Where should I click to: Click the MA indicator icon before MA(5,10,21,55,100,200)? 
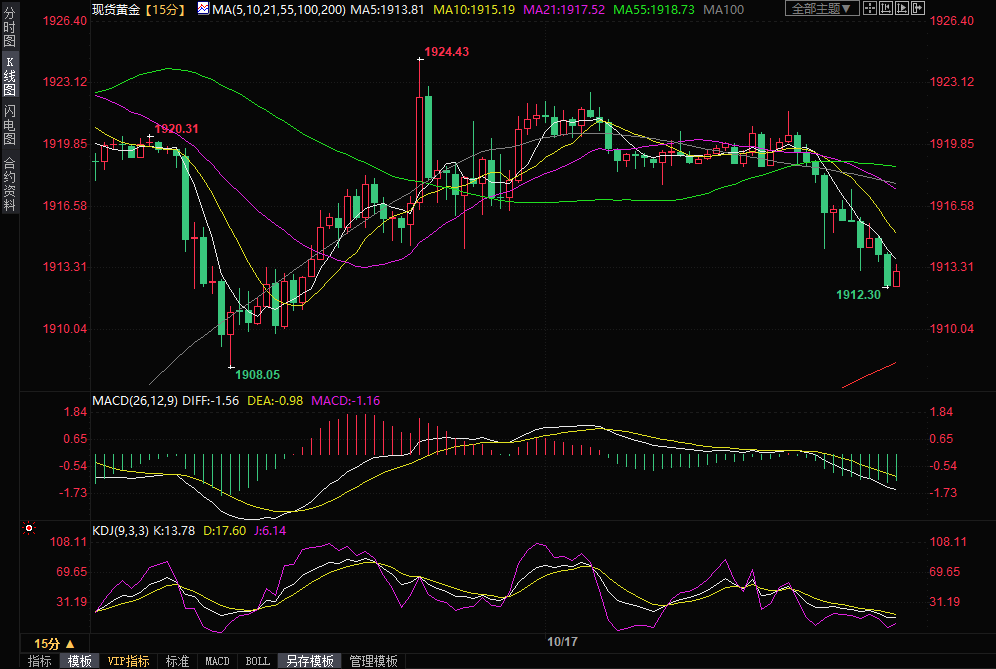[203, 9]
